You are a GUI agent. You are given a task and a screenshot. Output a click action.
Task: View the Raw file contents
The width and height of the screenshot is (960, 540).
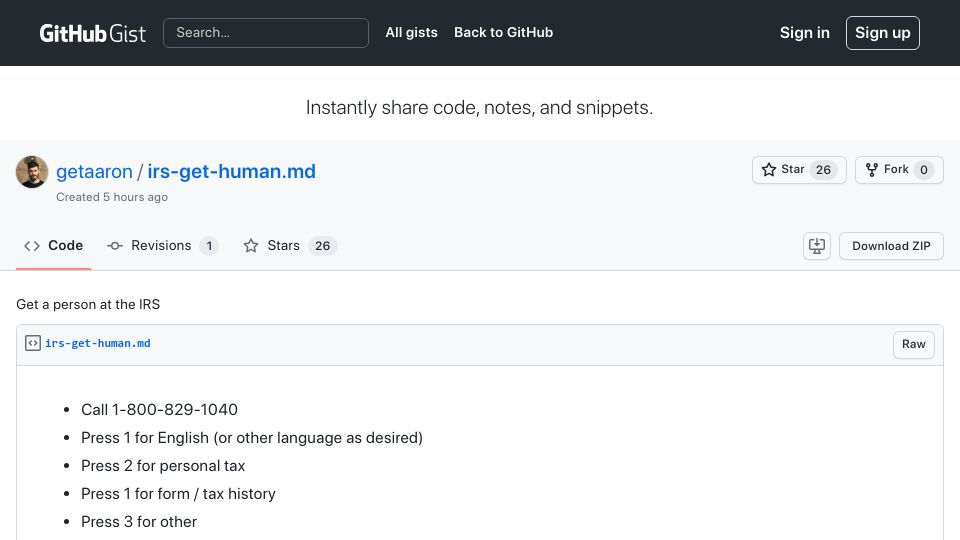pyautogui.click(x=913, y=344)
